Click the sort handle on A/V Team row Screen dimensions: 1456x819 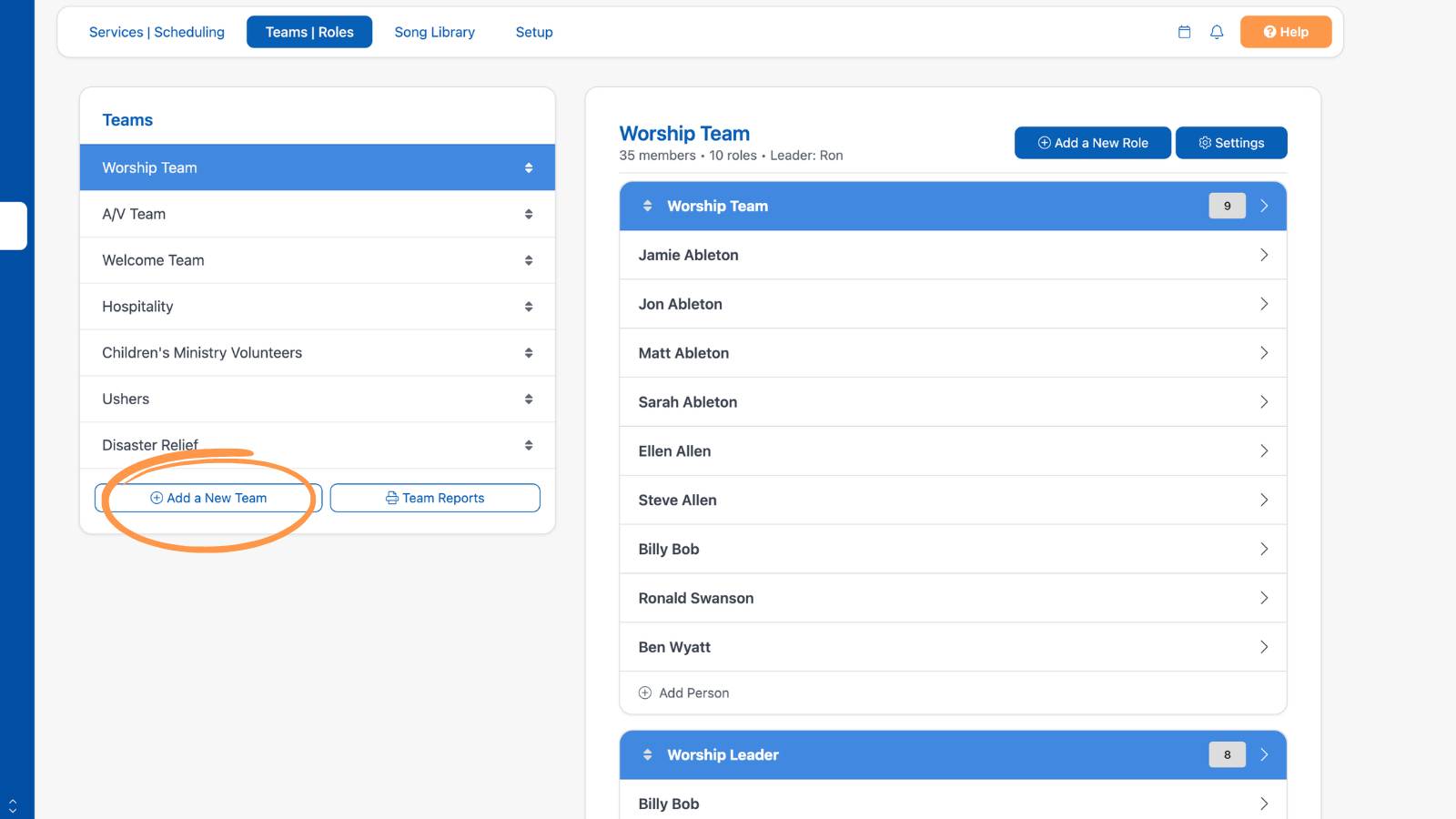pos(529,214)
